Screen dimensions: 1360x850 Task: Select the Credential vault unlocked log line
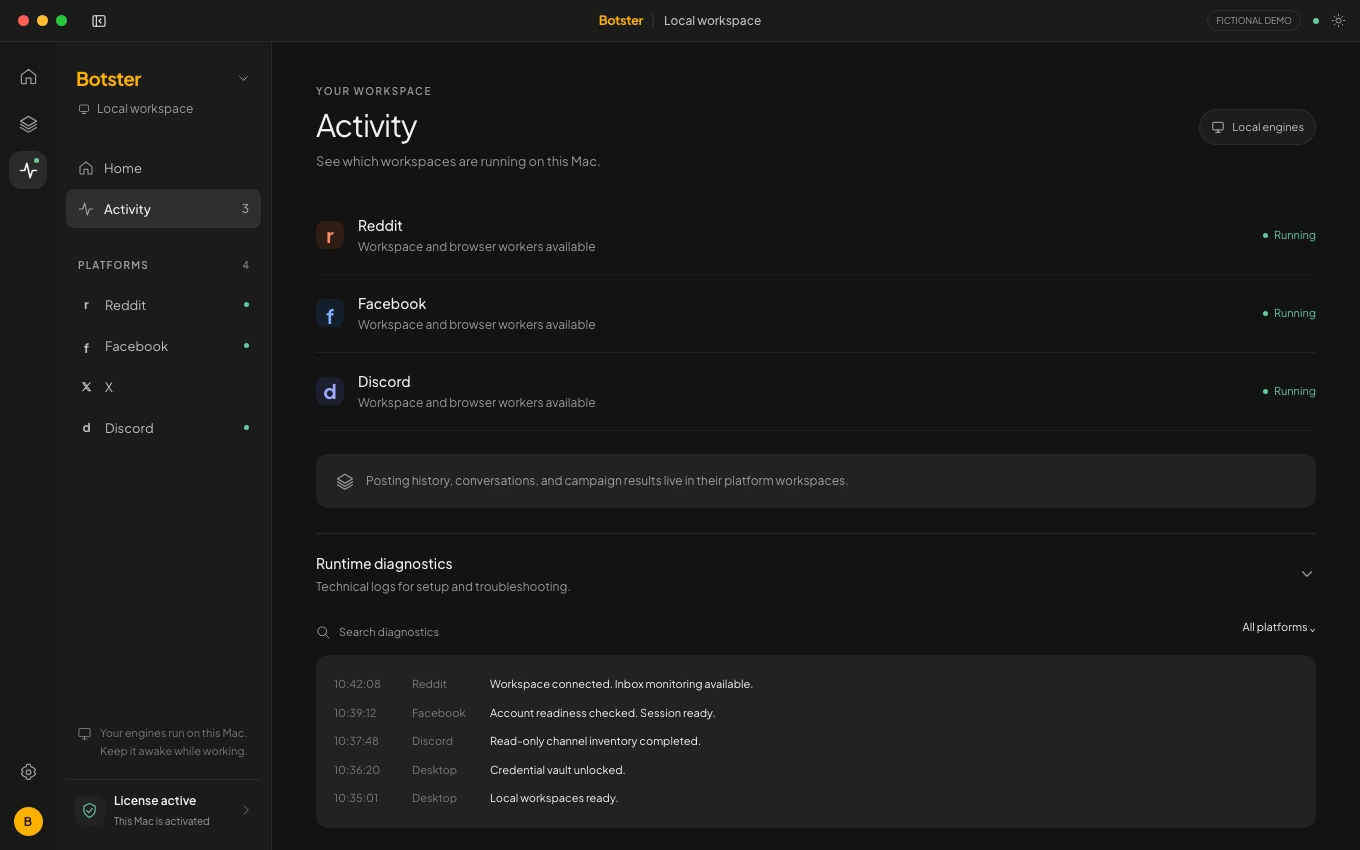pos(557,770)
